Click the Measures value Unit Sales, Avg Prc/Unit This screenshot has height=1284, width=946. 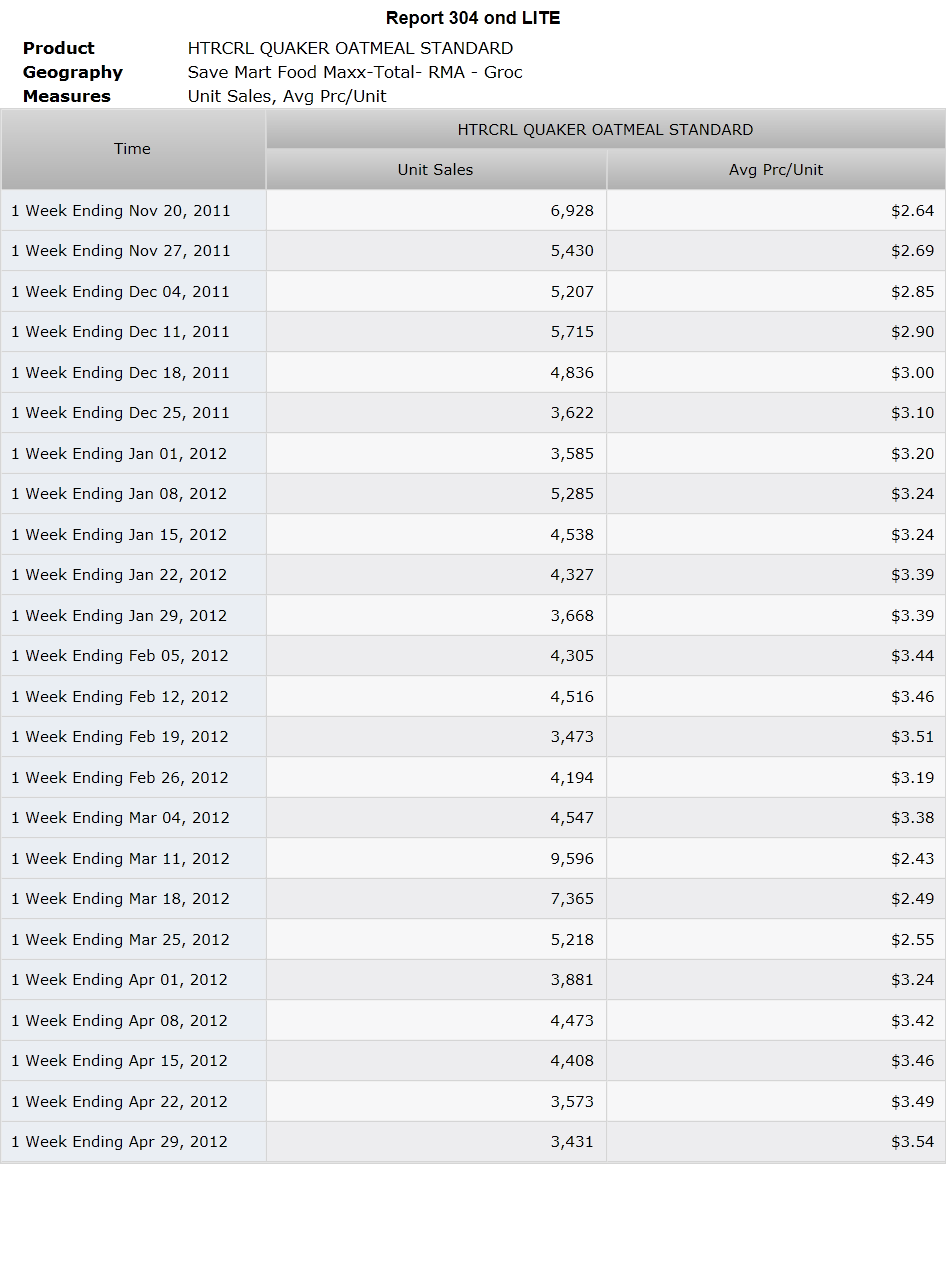point(287,96)
